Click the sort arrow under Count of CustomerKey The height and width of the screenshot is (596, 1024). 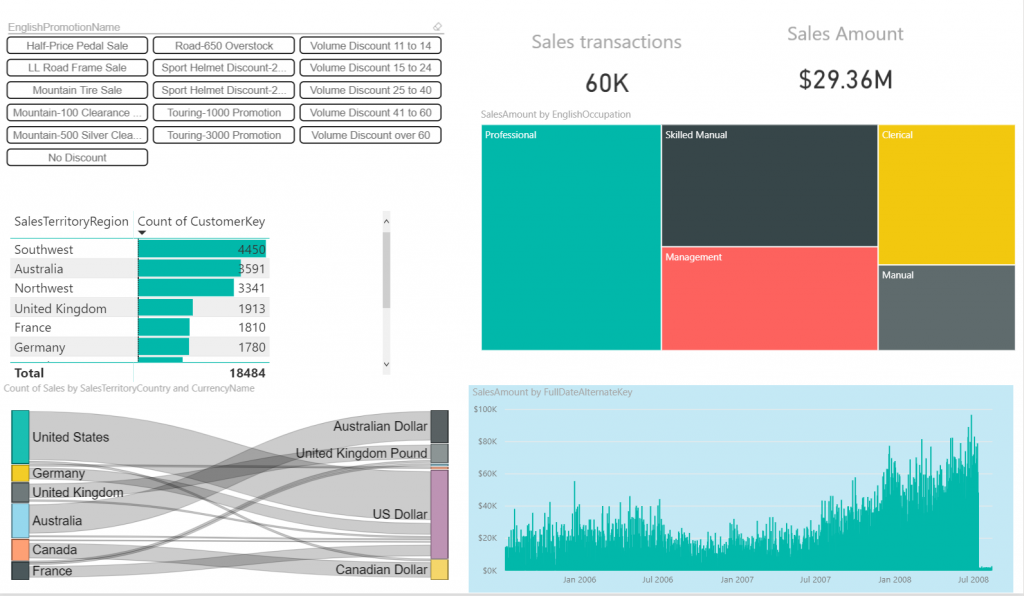click(142, 233)
